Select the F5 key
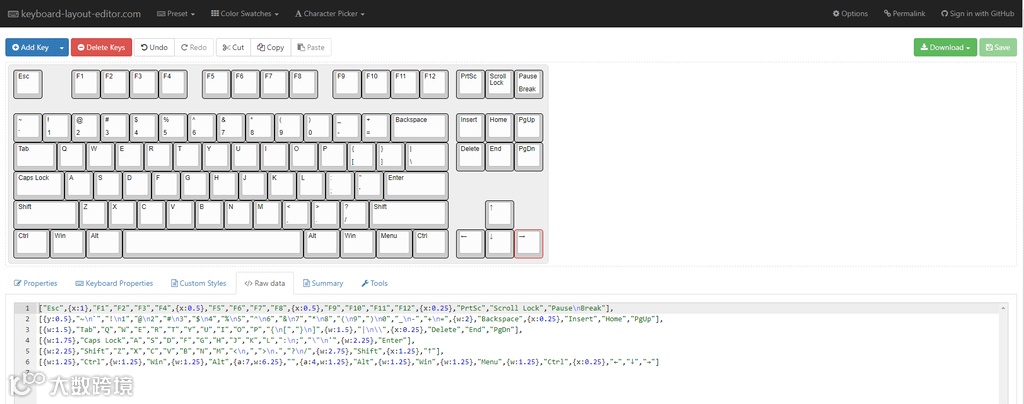Image resolution: width=1024 pixels, height=404 pixels. (x=216, y=84)
